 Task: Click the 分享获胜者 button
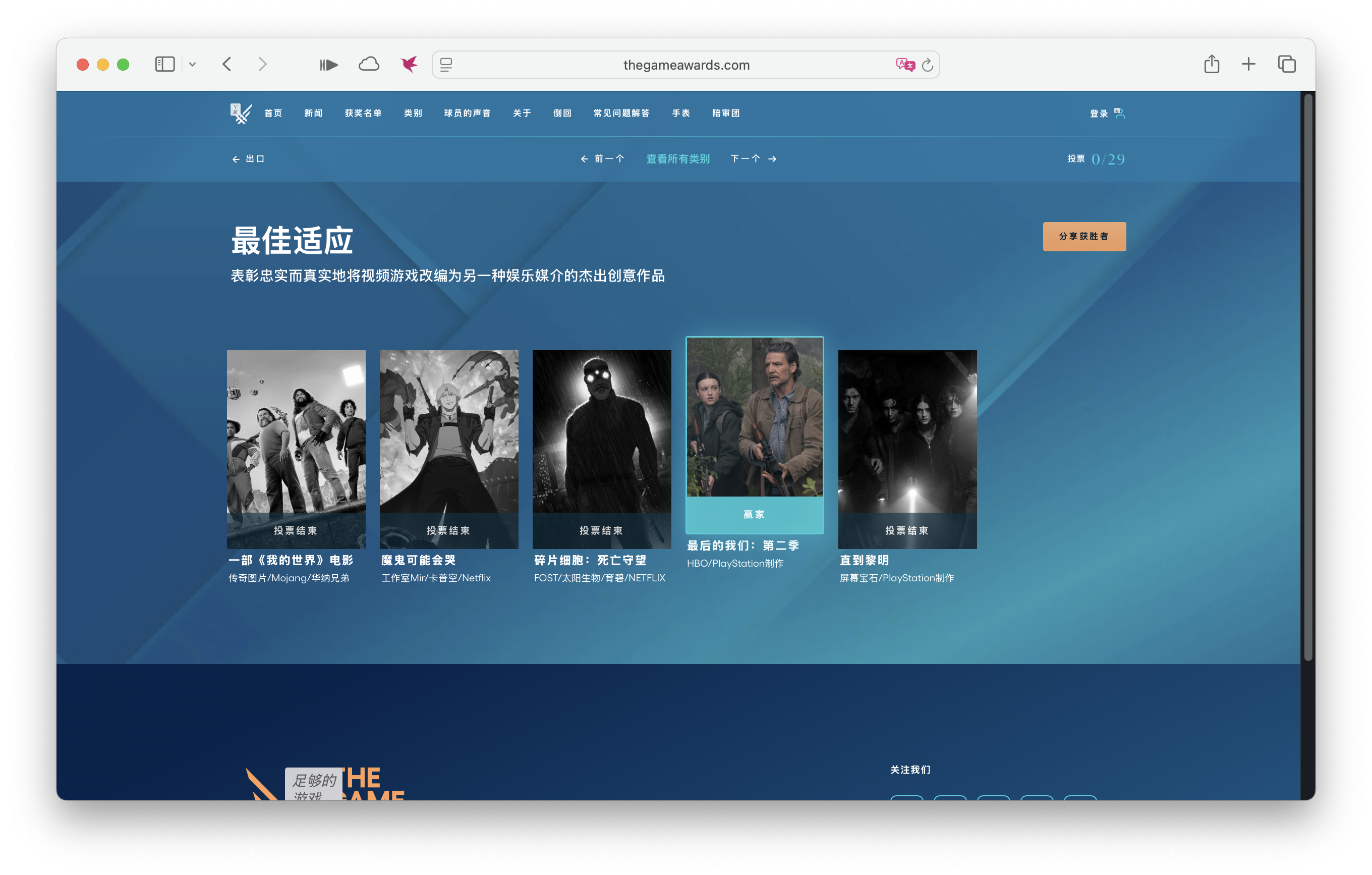click(1084, 236)
